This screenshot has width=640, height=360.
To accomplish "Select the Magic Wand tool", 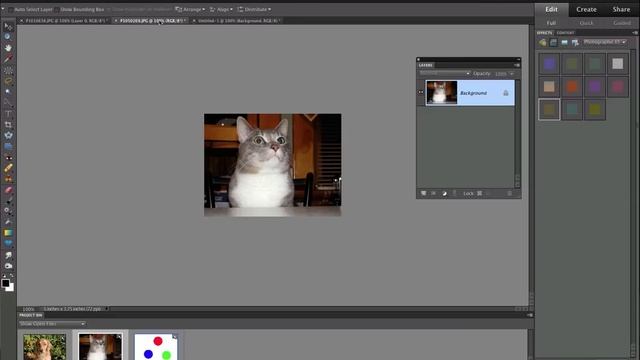I will coord(8,92).
